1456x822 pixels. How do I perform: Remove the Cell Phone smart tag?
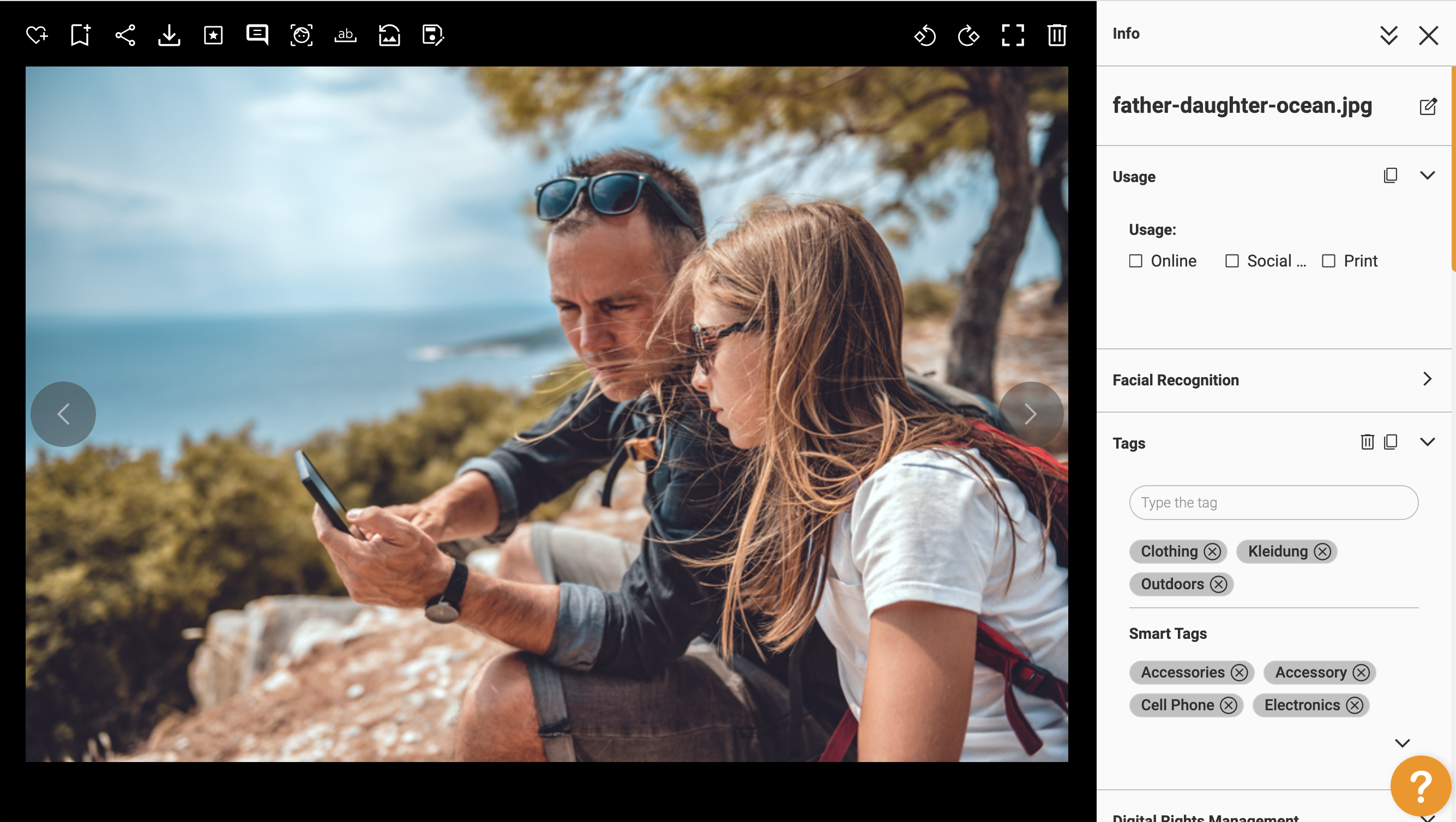(1228, 705)
